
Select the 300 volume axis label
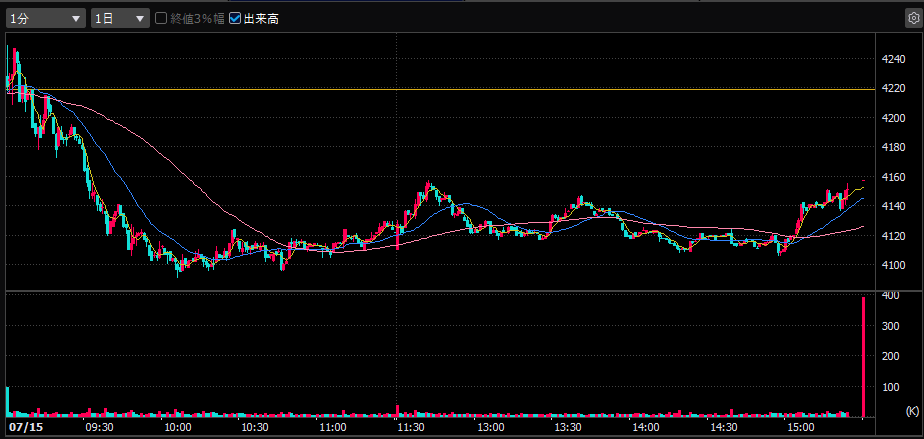click(x=890, y=326)
